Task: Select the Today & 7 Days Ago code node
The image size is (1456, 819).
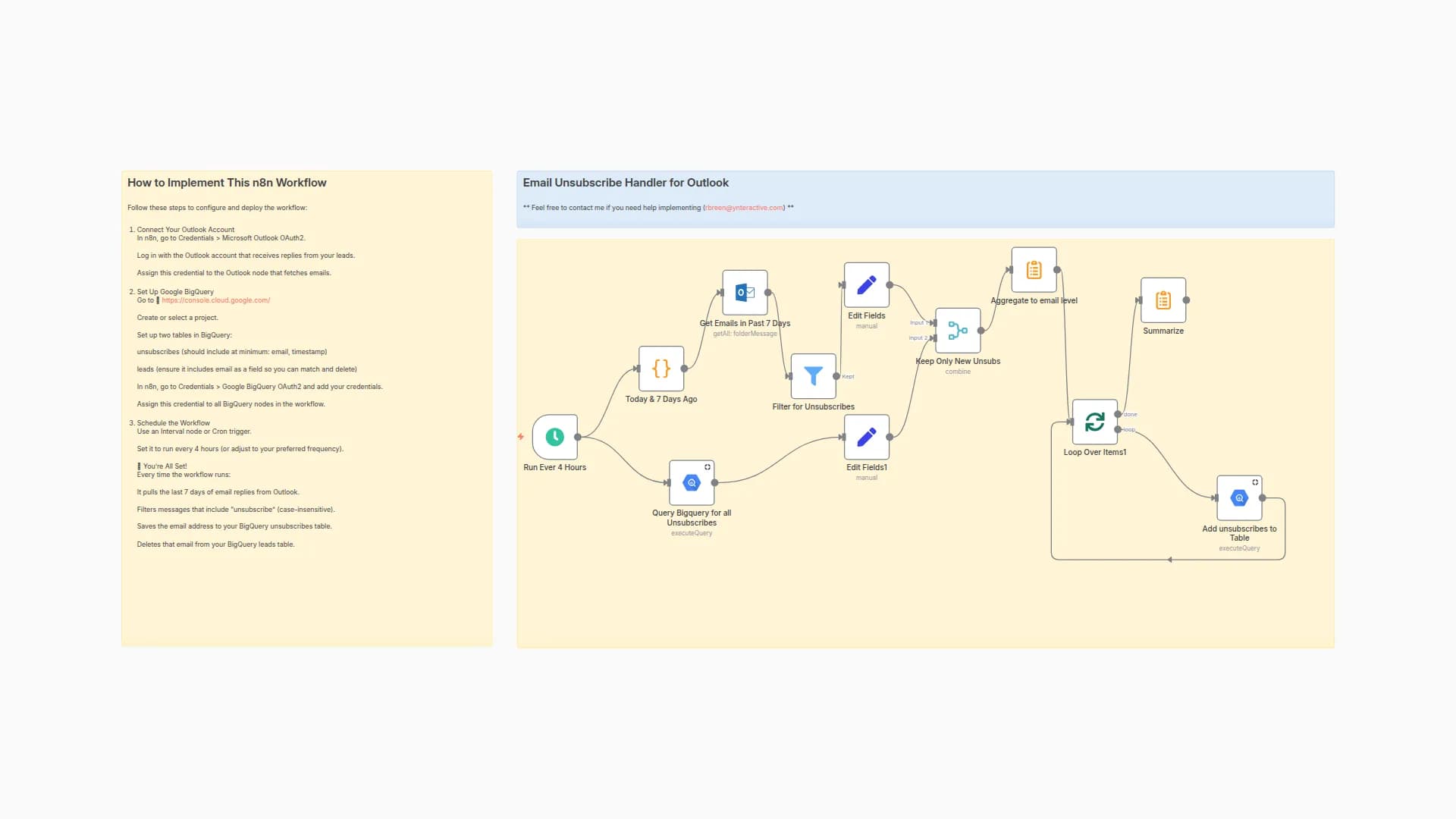Action: [661, 369]
